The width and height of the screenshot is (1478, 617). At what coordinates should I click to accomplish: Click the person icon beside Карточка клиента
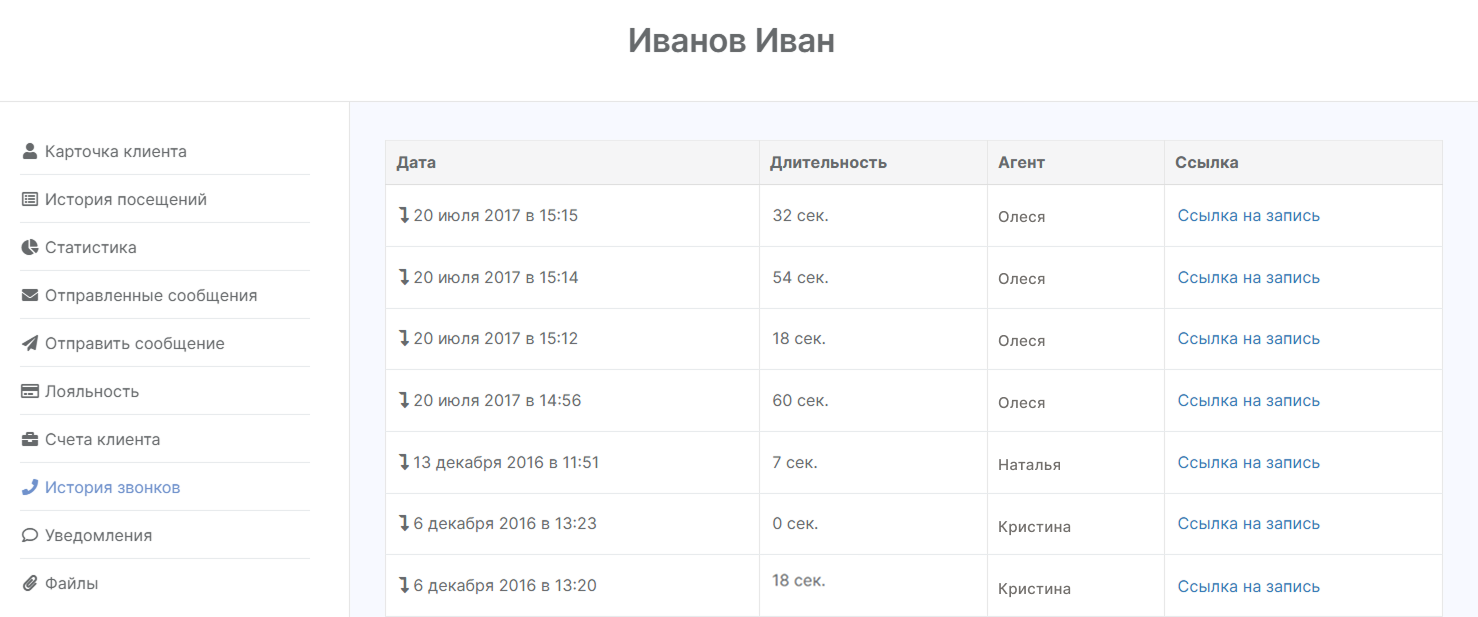[x=30, y=152]
